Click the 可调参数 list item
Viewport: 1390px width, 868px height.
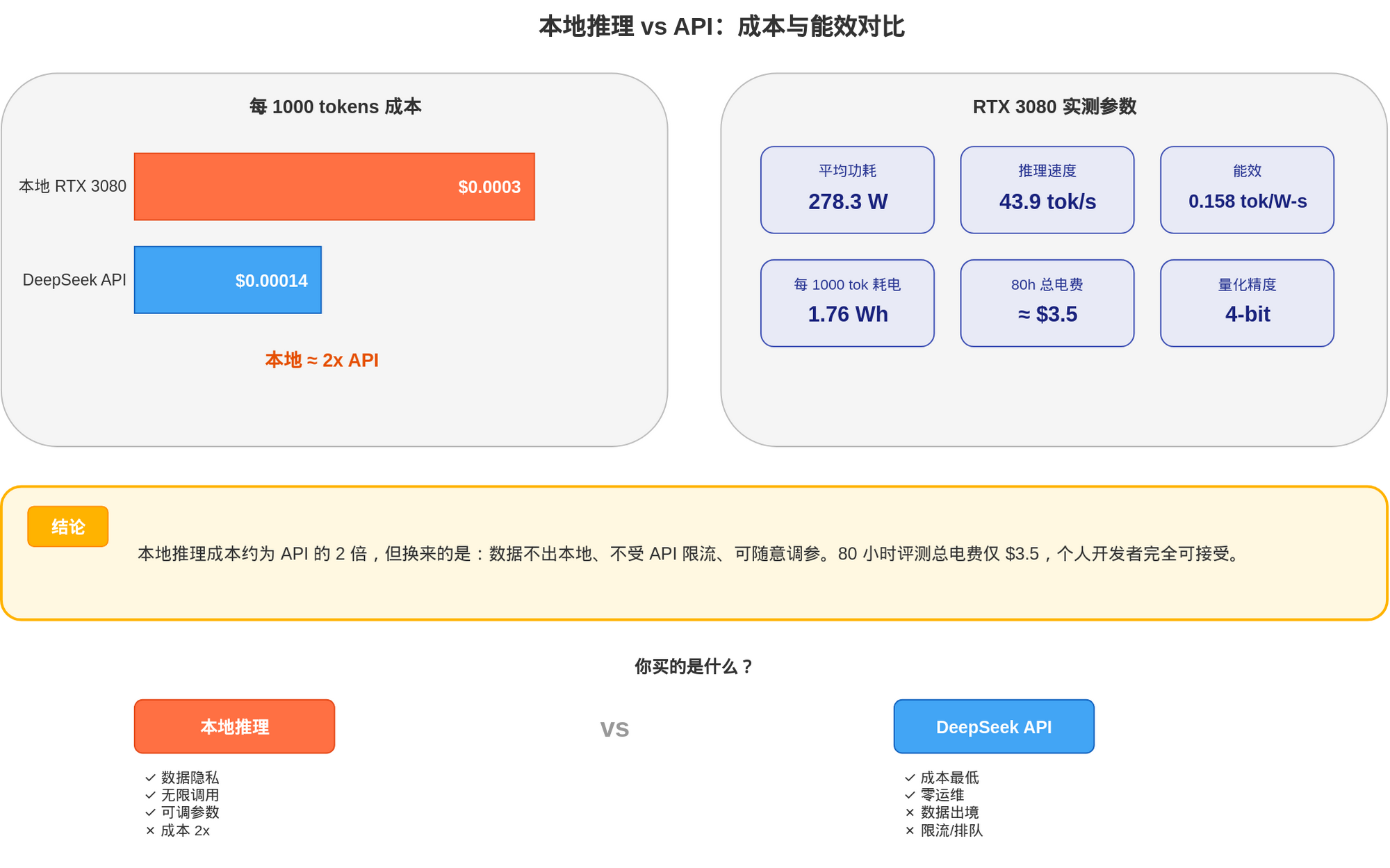[x=182, y=812]
